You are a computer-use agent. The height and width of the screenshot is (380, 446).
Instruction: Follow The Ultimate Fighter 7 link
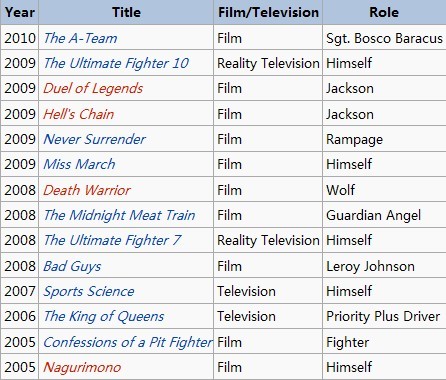point(112,240)
